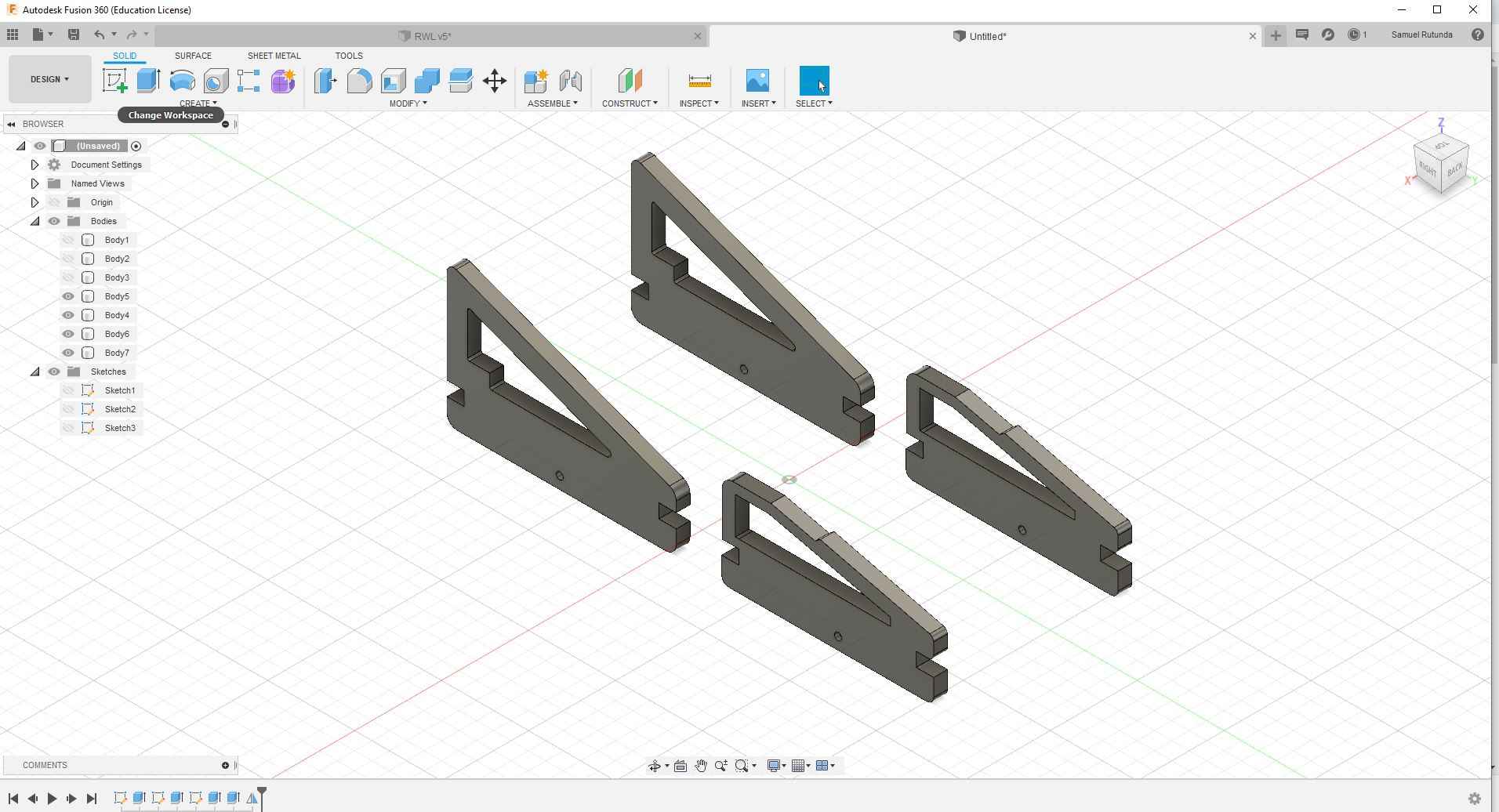Switch to the RWL v5 document tab
Image resolution: width=1499 pixels, height=812 pixels.
(431, 36)
